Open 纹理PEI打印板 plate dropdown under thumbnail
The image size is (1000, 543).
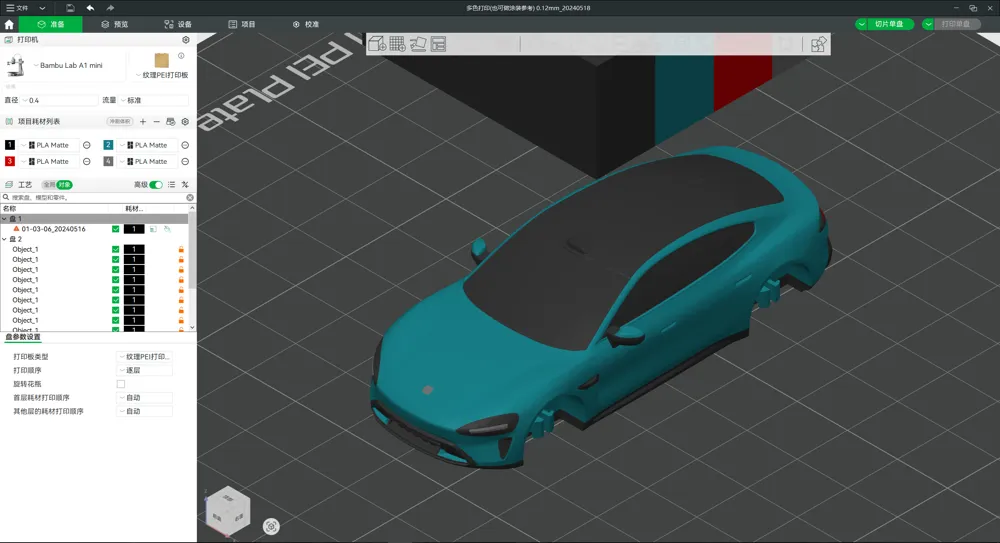162,75
